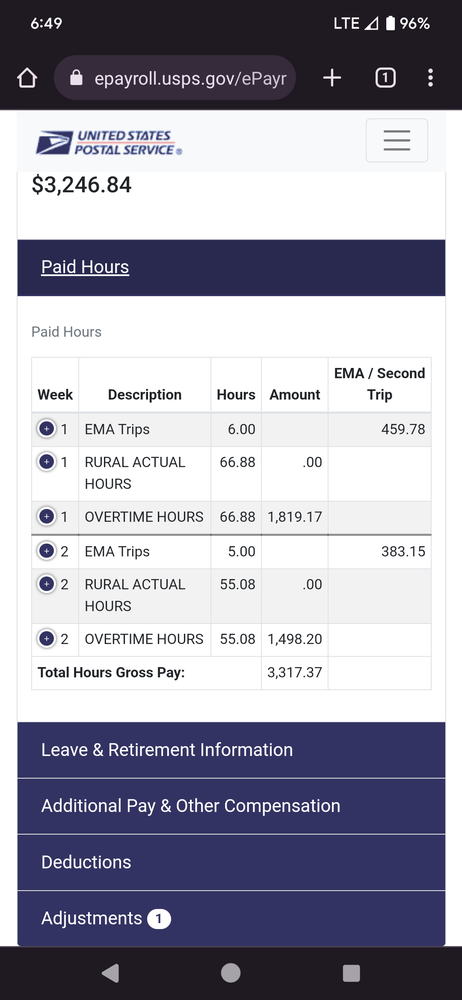Select the 6.00 EMA Trips hours cell
The height and width of the screenshot is (1000, 462).
click(236, 429)
